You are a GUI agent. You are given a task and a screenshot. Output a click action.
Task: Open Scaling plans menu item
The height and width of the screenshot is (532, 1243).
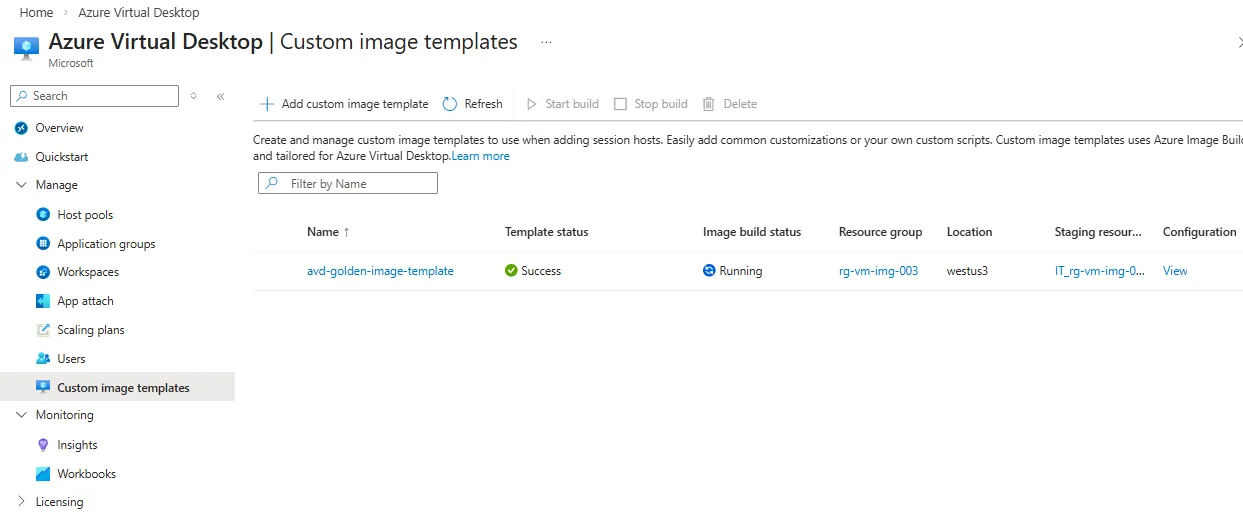[x=91, y=330]
